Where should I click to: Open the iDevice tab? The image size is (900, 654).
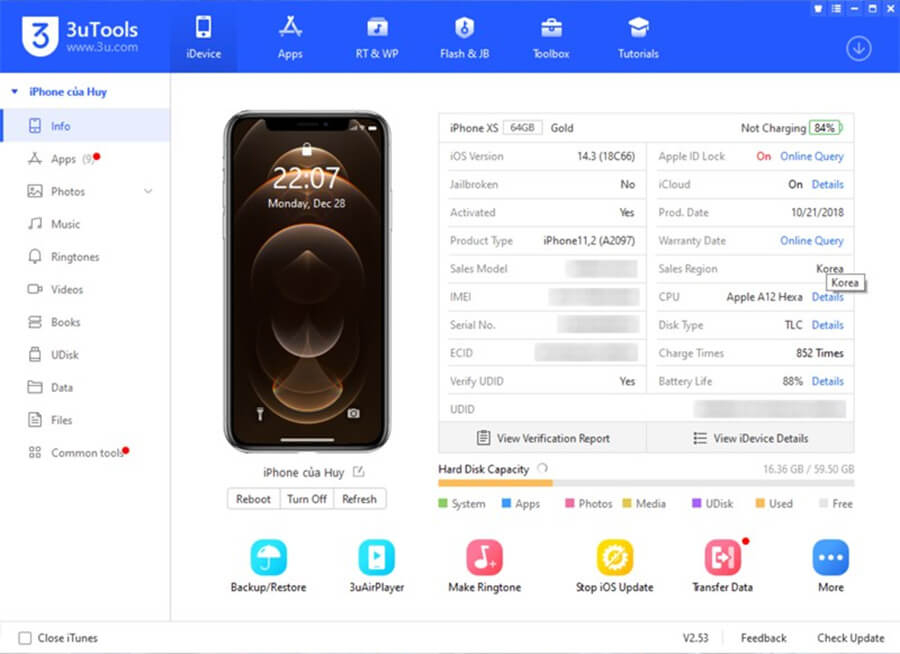[203, 37]
